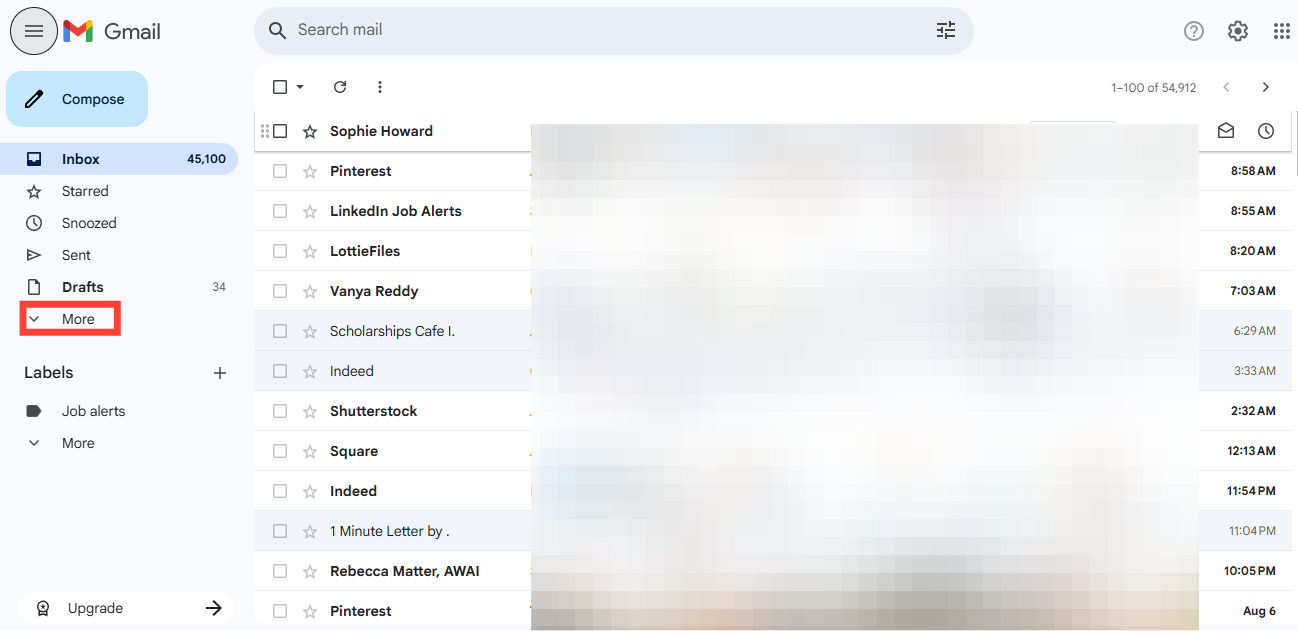This screenshot has width=1298, height=631.
Task: Create a new label with plus icon
Action: tap(220, 373)
